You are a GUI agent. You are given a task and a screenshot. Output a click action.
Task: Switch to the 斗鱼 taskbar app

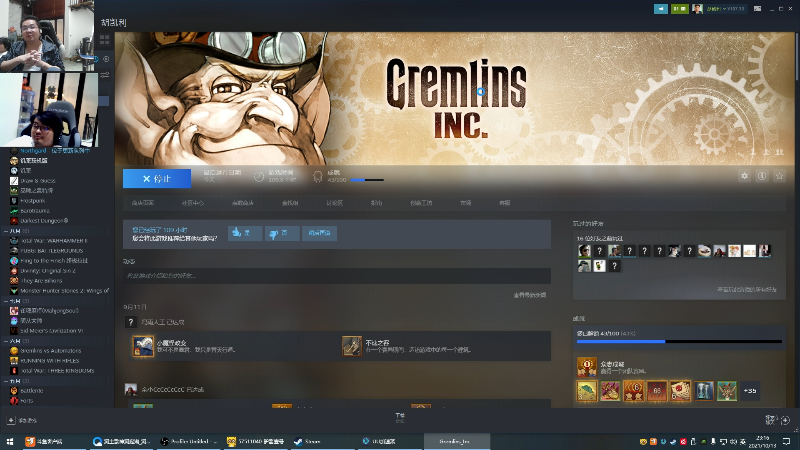(x=54, y=441)
